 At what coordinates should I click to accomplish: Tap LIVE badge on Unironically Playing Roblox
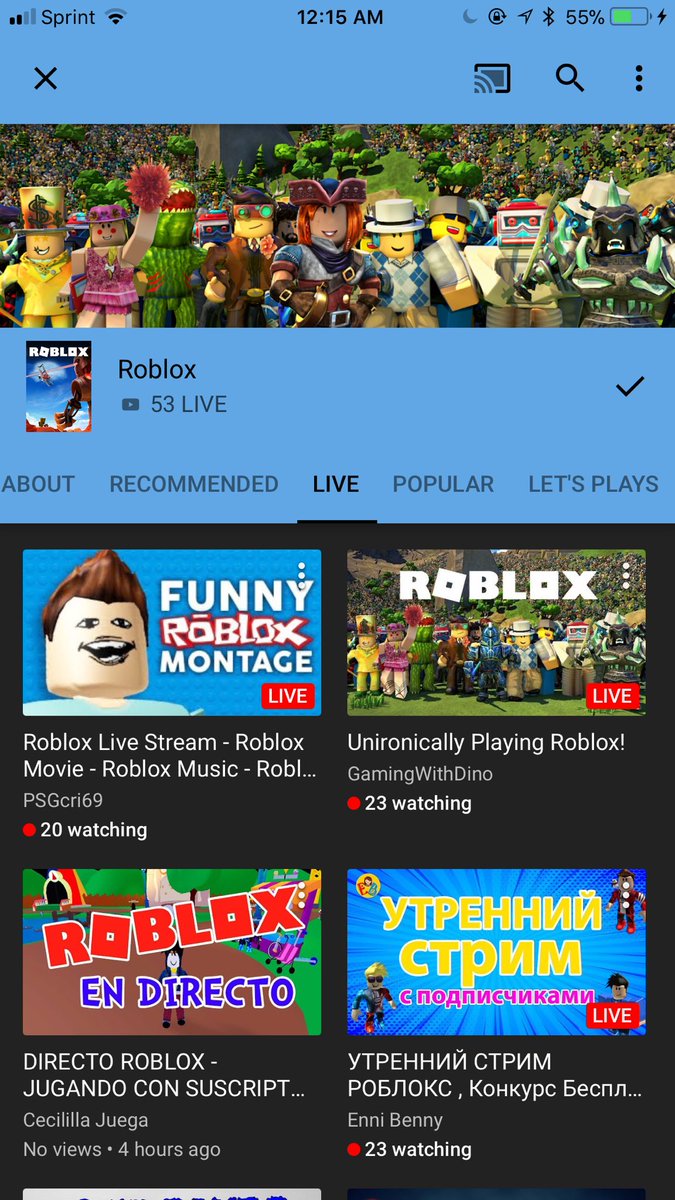tap(612, 696)
